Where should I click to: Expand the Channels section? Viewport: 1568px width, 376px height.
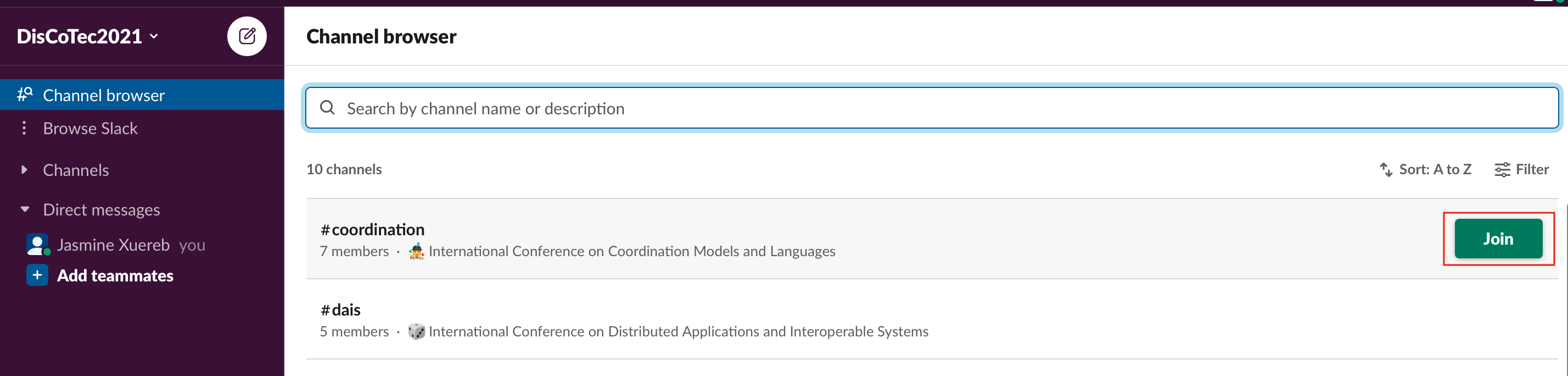[24, 170]
